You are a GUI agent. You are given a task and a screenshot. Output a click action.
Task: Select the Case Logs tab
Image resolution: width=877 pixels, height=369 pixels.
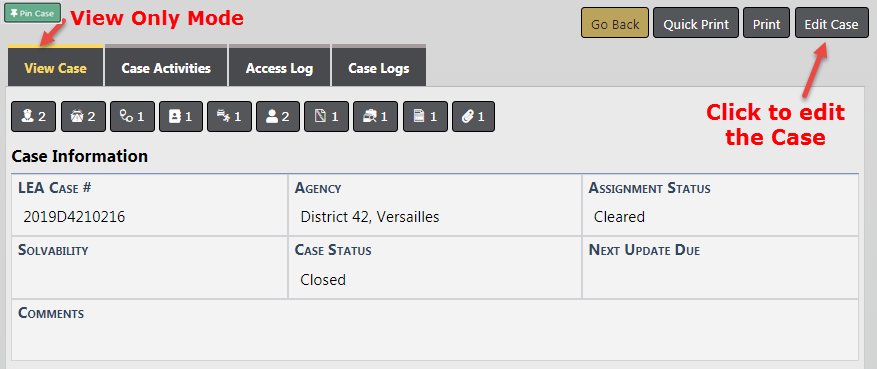pyautogui.click(x=379, y=68)
